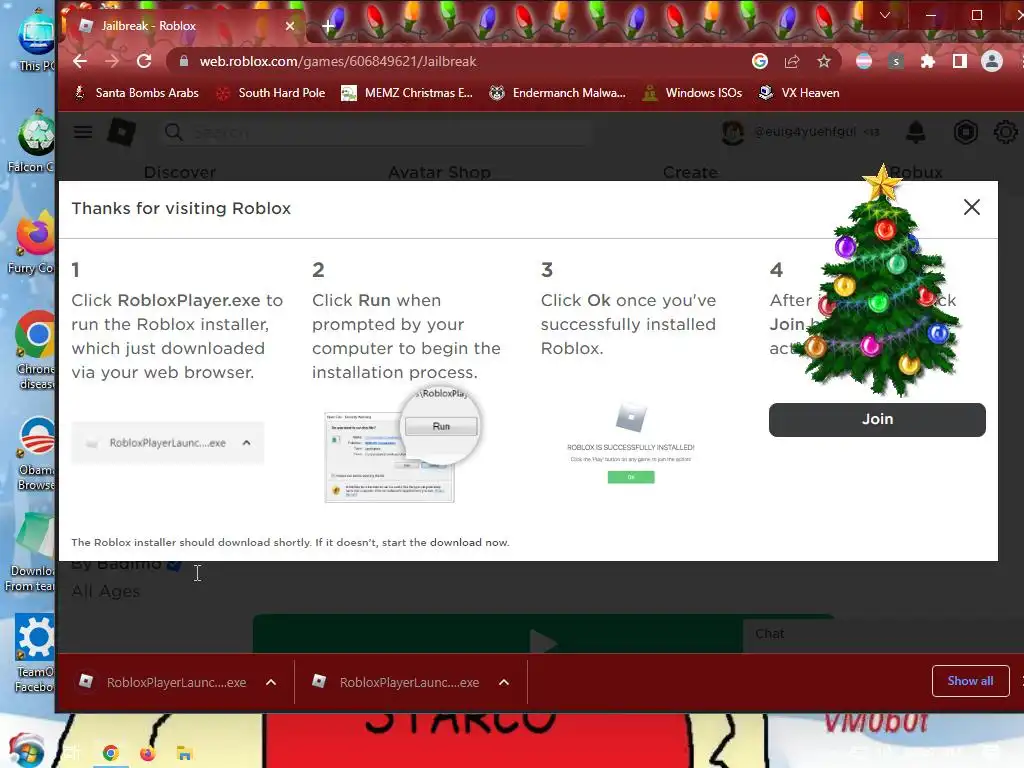
Task: Close the Jailbreak - Roblox tab
Action: [x=290, y=26]
